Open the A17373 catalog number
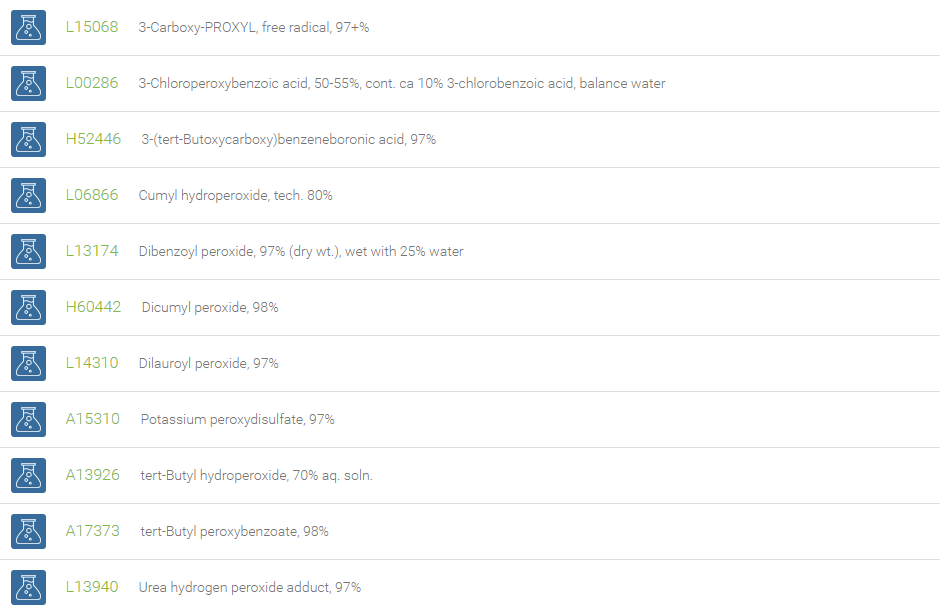The image size is (940, 613). 92,531
